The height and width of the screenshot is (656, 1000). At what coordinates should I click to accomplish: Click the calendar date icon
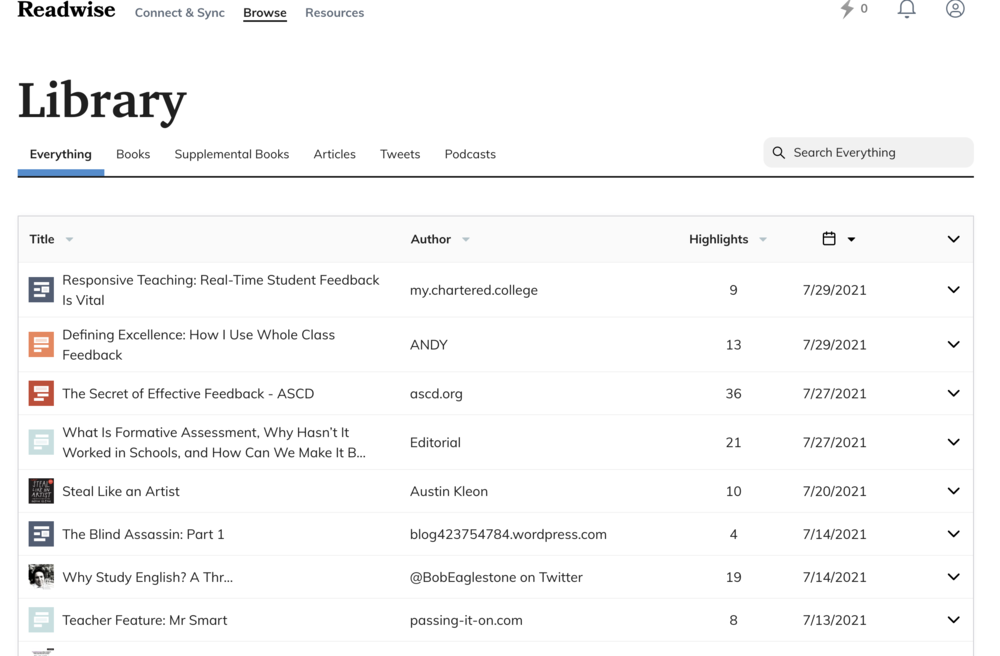(828, 238)
